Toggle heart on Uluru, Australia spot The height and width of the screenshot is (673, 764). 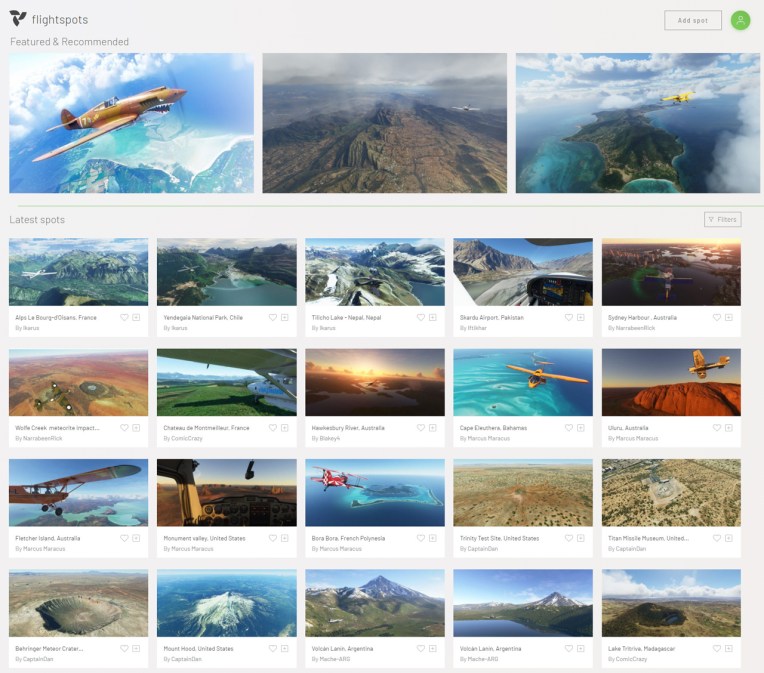(717, 427)
